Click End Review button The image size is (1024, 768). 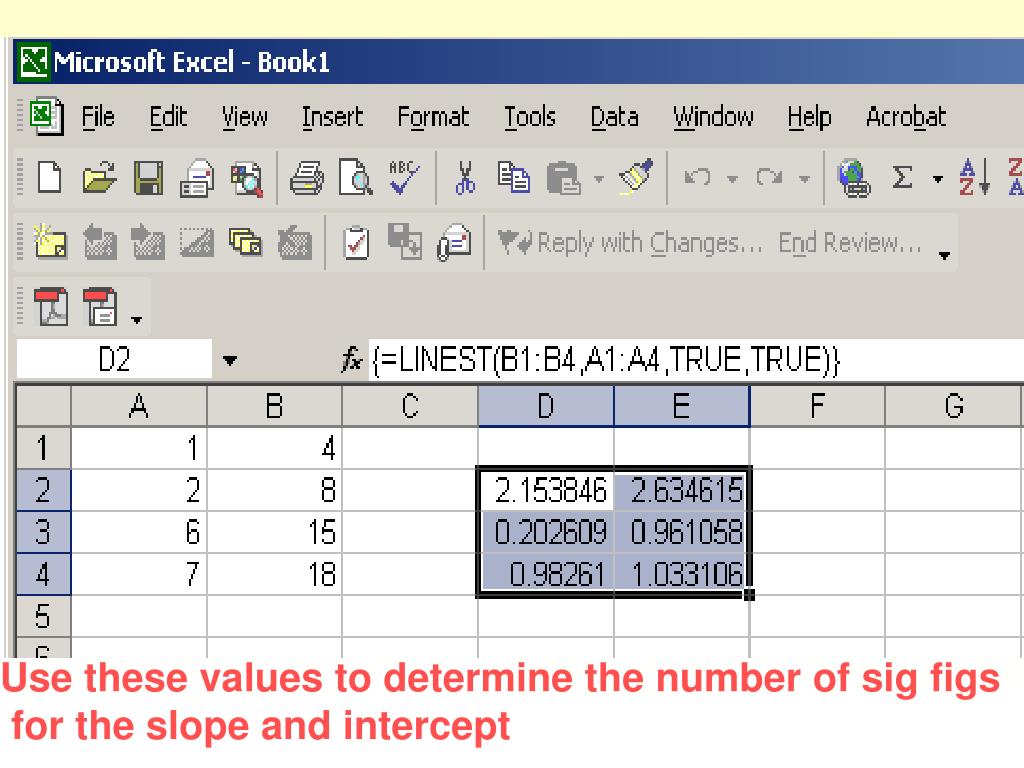[x=850, y=242]
